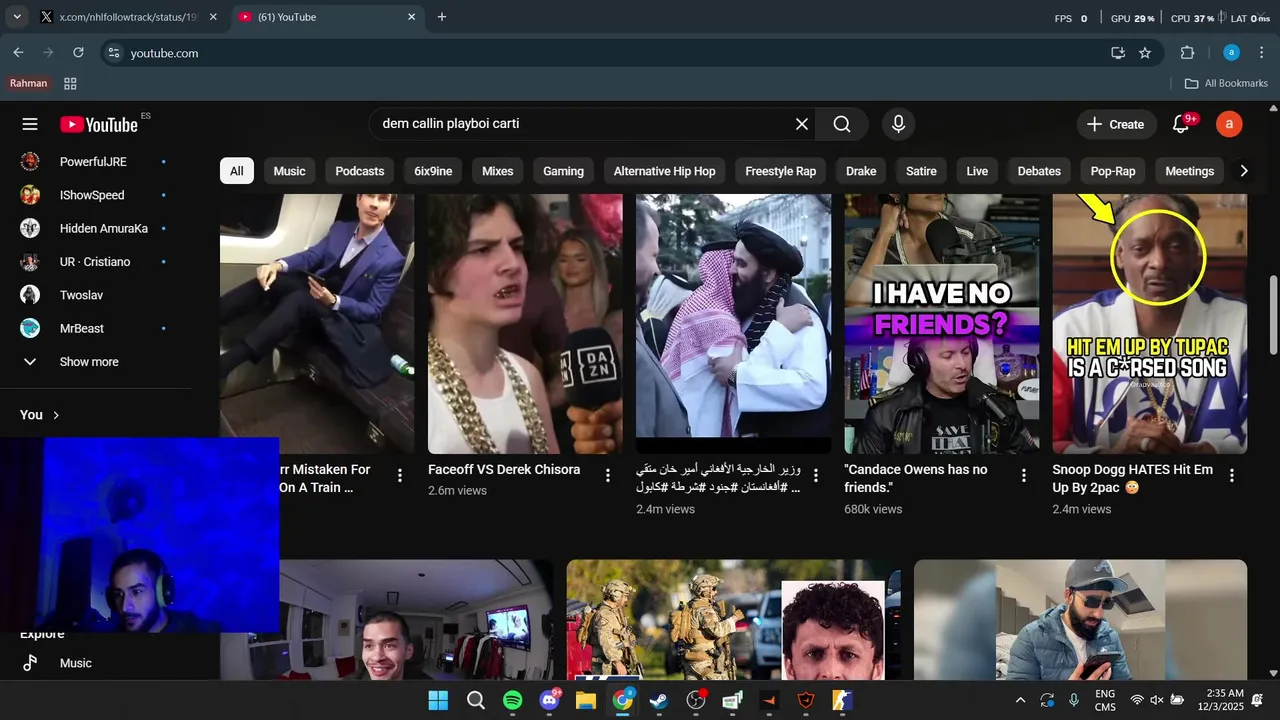Image resolution: width=1280 pixels, height=720 pixels.
Task: Open Steam from the taskbar
Action: [x=659, y=700]
